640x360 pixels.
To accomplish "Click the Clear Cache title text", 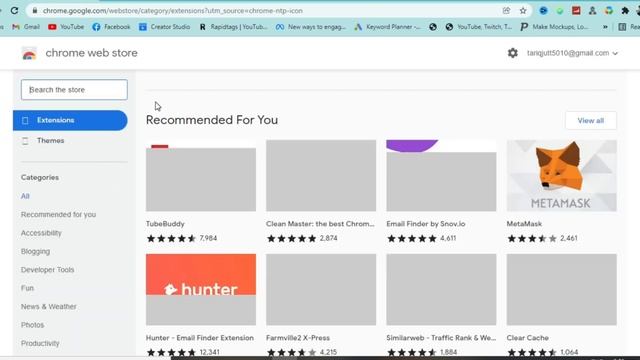I will [x=528, y=338].
